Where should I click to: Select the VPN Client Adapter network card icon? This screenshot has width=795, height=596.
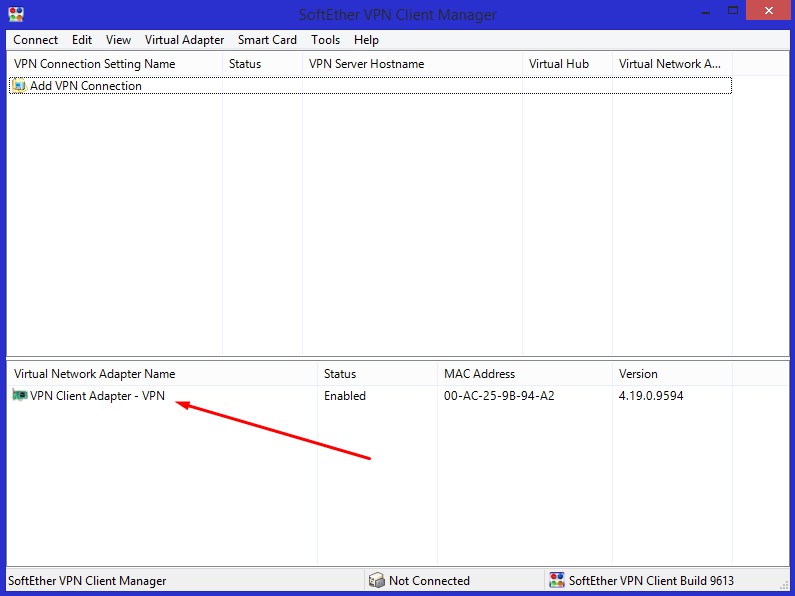20,395
